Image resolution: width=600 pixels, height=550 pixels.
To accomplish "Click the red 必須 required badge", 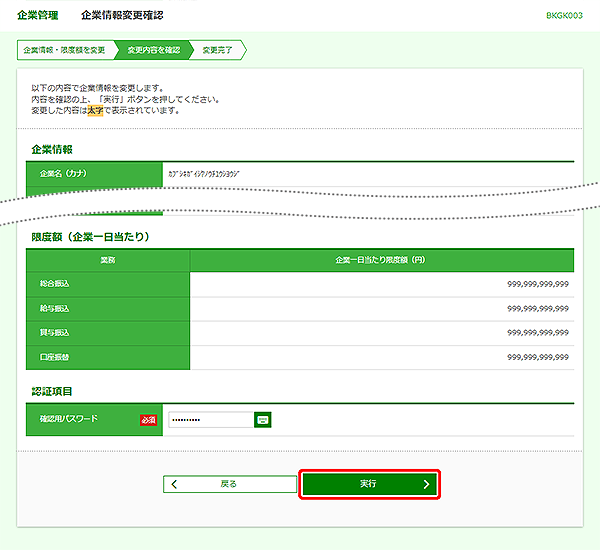I will click(x=148, y=420).
